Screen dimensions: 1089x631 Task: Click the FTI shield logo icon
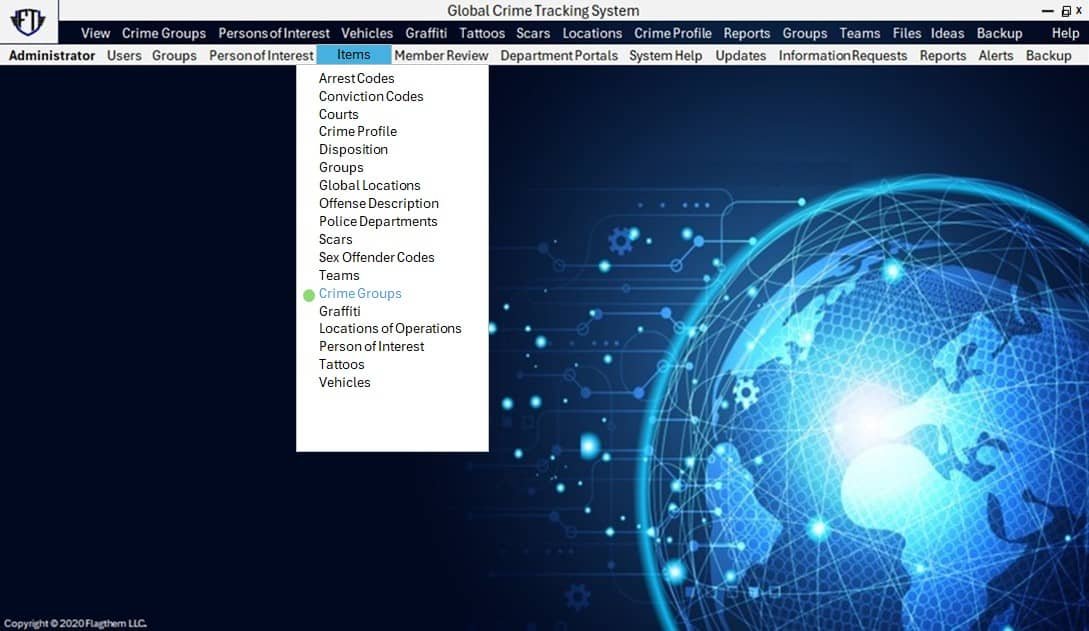coord(28,22)
